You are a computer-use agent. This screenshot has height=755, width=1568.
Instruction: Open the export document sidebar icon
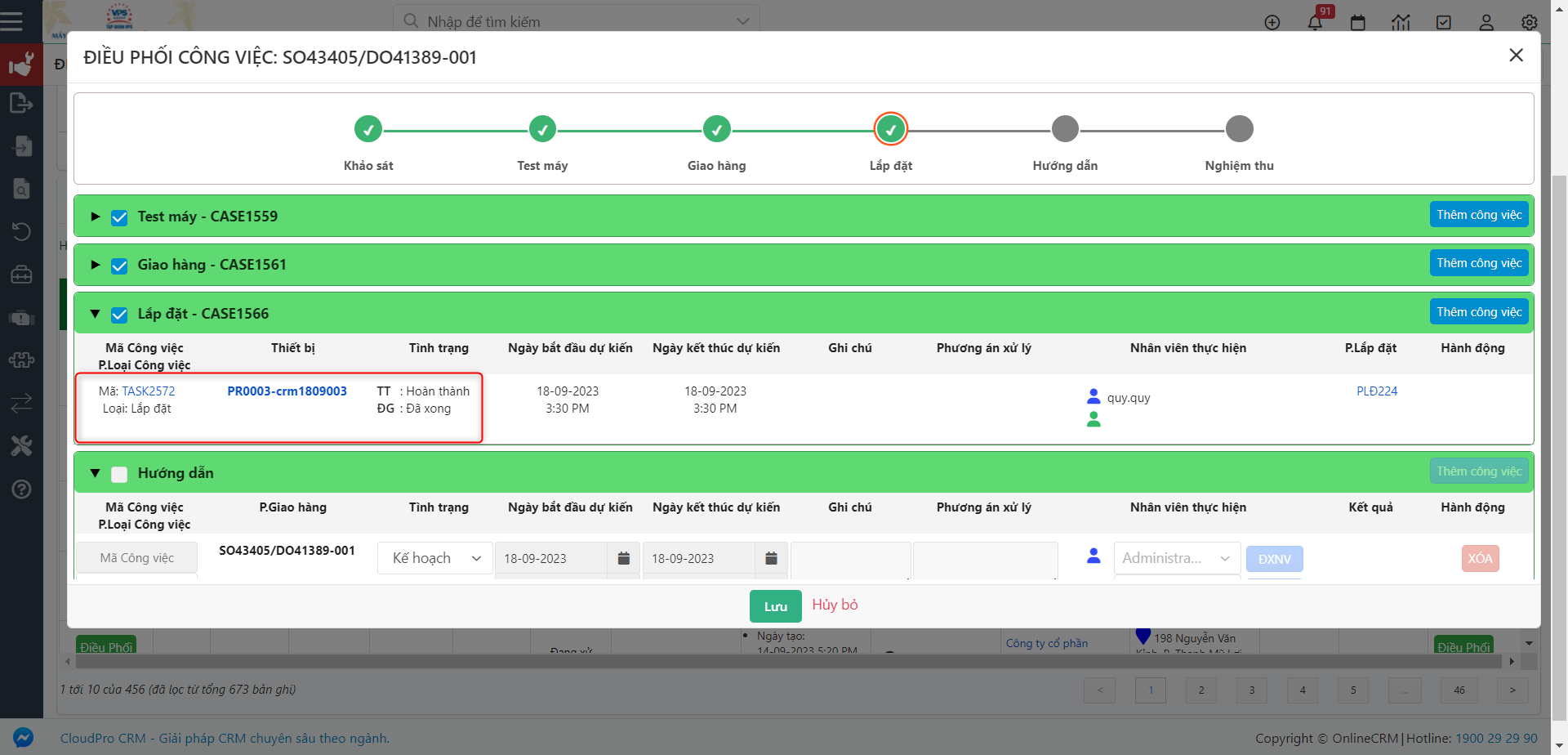click(21, 103)
